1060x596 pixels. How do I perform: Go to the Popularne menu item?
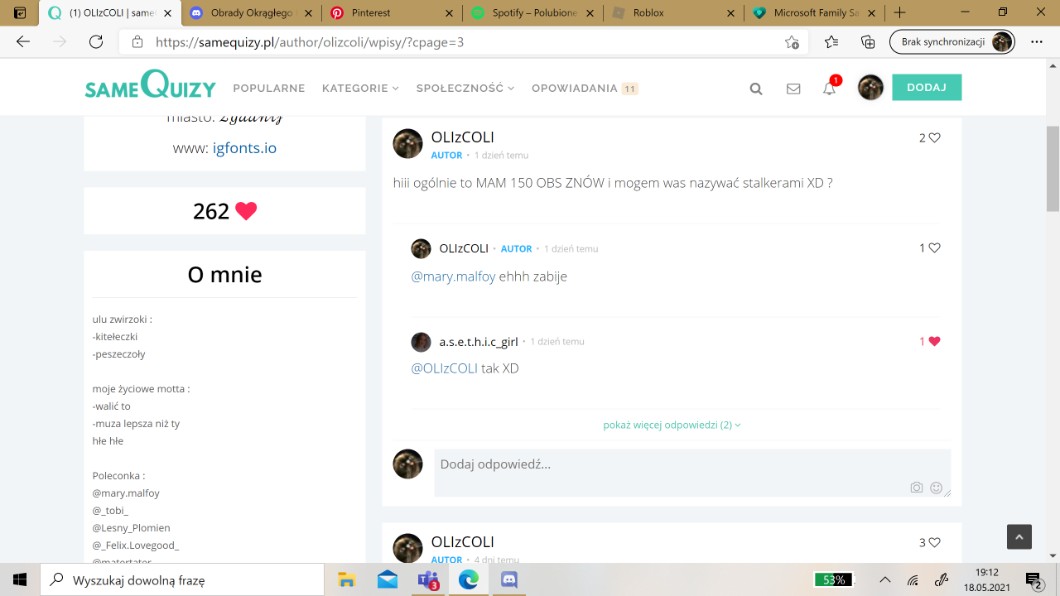pyautogui.click(x=269, y=88)
